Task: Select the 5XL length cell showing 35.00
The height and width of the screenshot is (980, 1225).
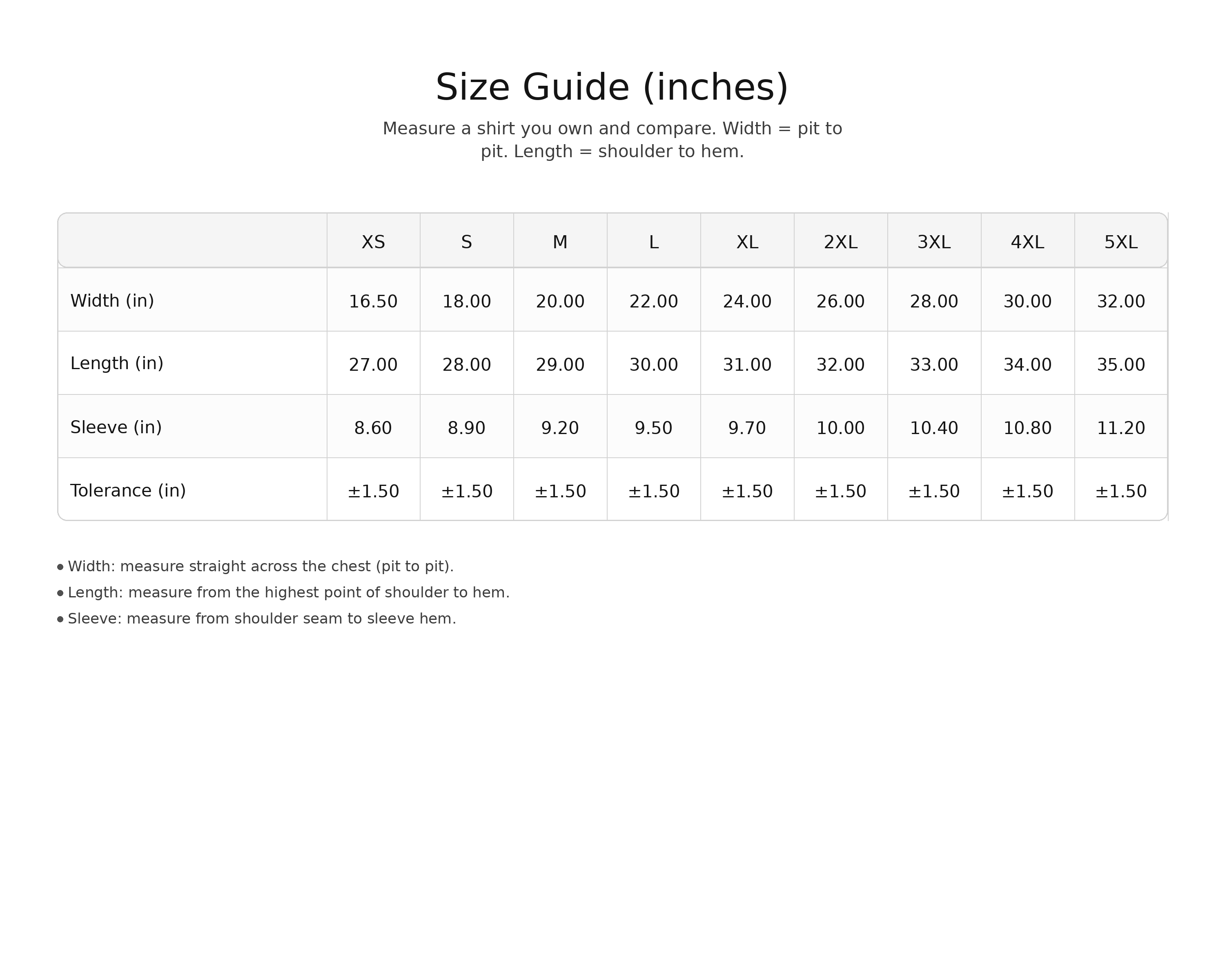Action: 1120,365
